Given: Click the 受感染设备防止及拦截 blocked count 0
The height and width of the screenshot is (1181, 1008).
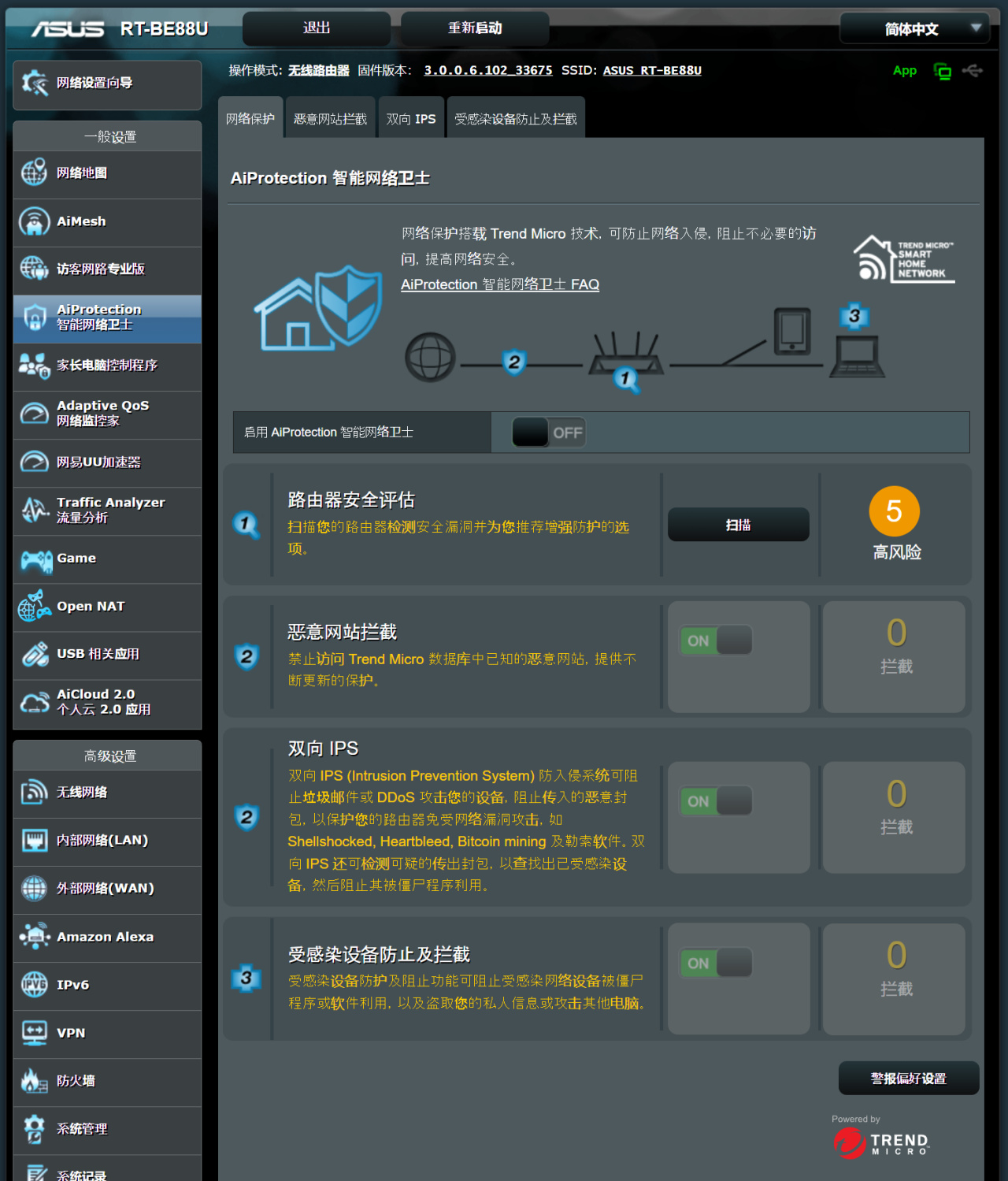Looking at the screenshot, I should [x=896, y=955].
